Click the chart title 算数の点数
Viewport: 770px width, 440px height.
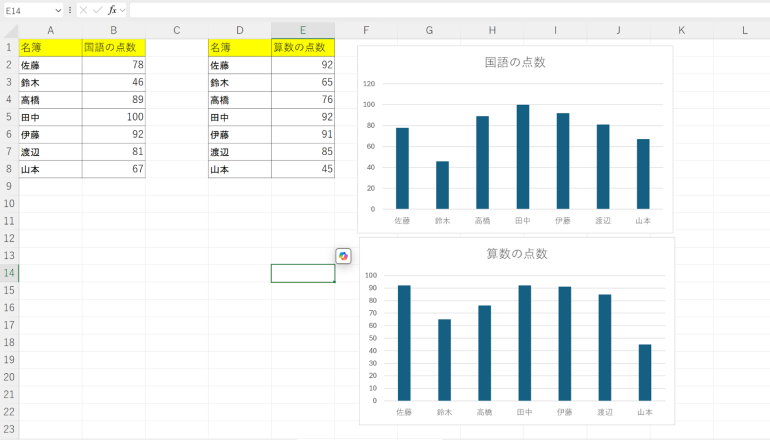point(517,254)
